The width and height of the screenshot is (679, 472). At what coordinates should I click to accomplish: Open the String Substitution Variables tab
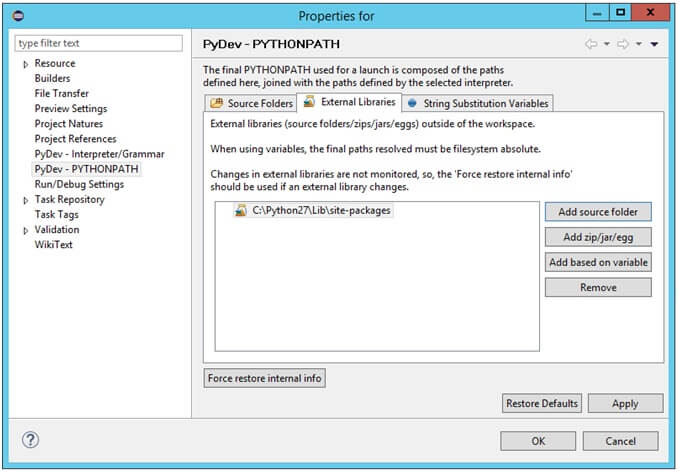pos(478,103)
